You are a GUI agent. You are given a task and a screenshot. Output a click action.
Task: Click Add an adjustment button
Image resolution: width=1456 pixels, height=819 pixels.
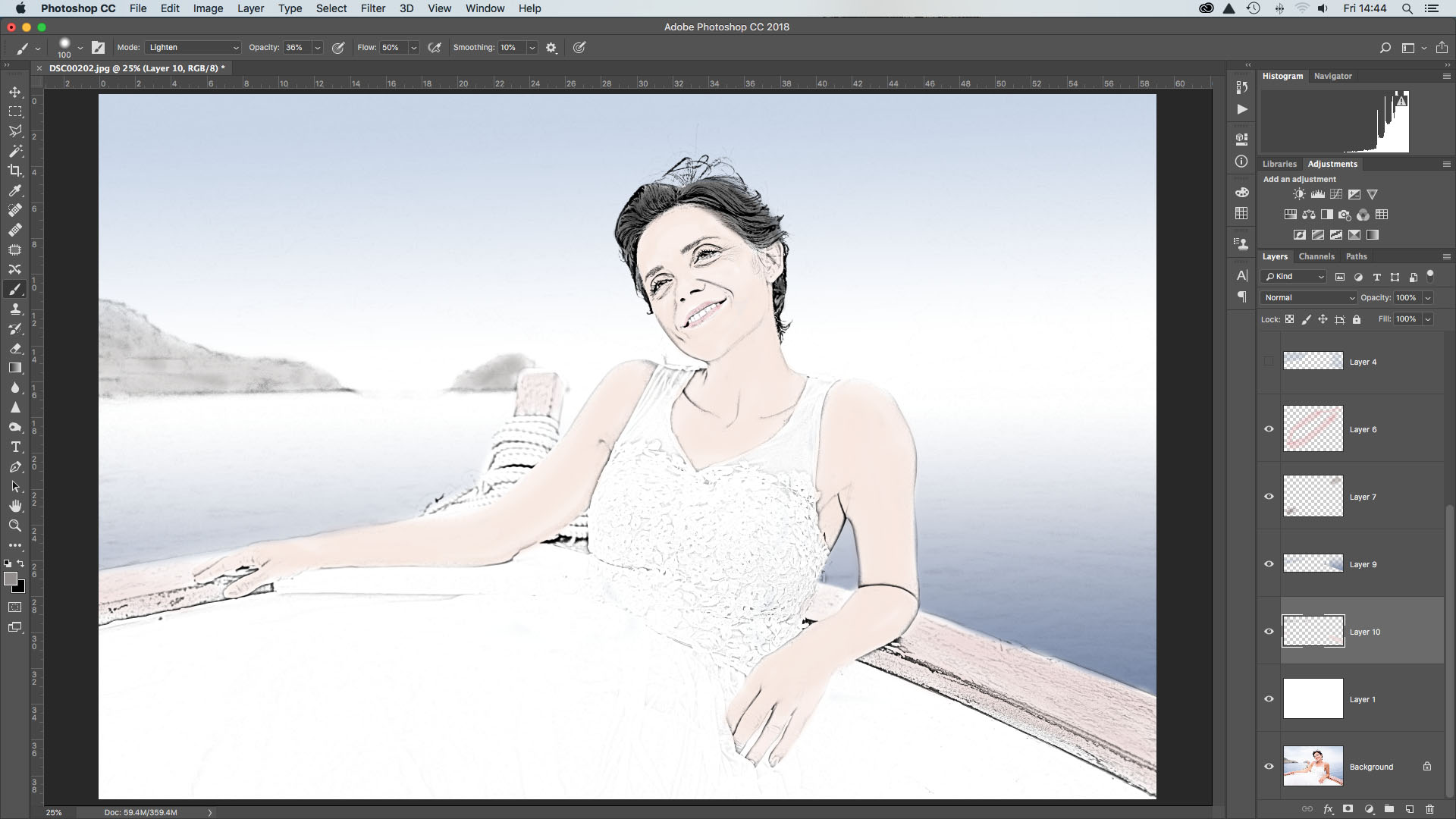tap(1300, 179)
